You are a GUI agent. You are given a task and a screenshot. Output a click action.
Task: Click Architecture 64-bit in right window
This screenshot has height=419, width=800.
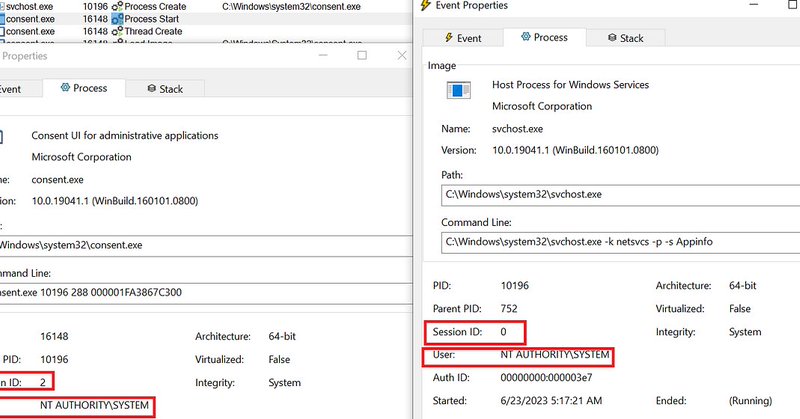[743, 285]
